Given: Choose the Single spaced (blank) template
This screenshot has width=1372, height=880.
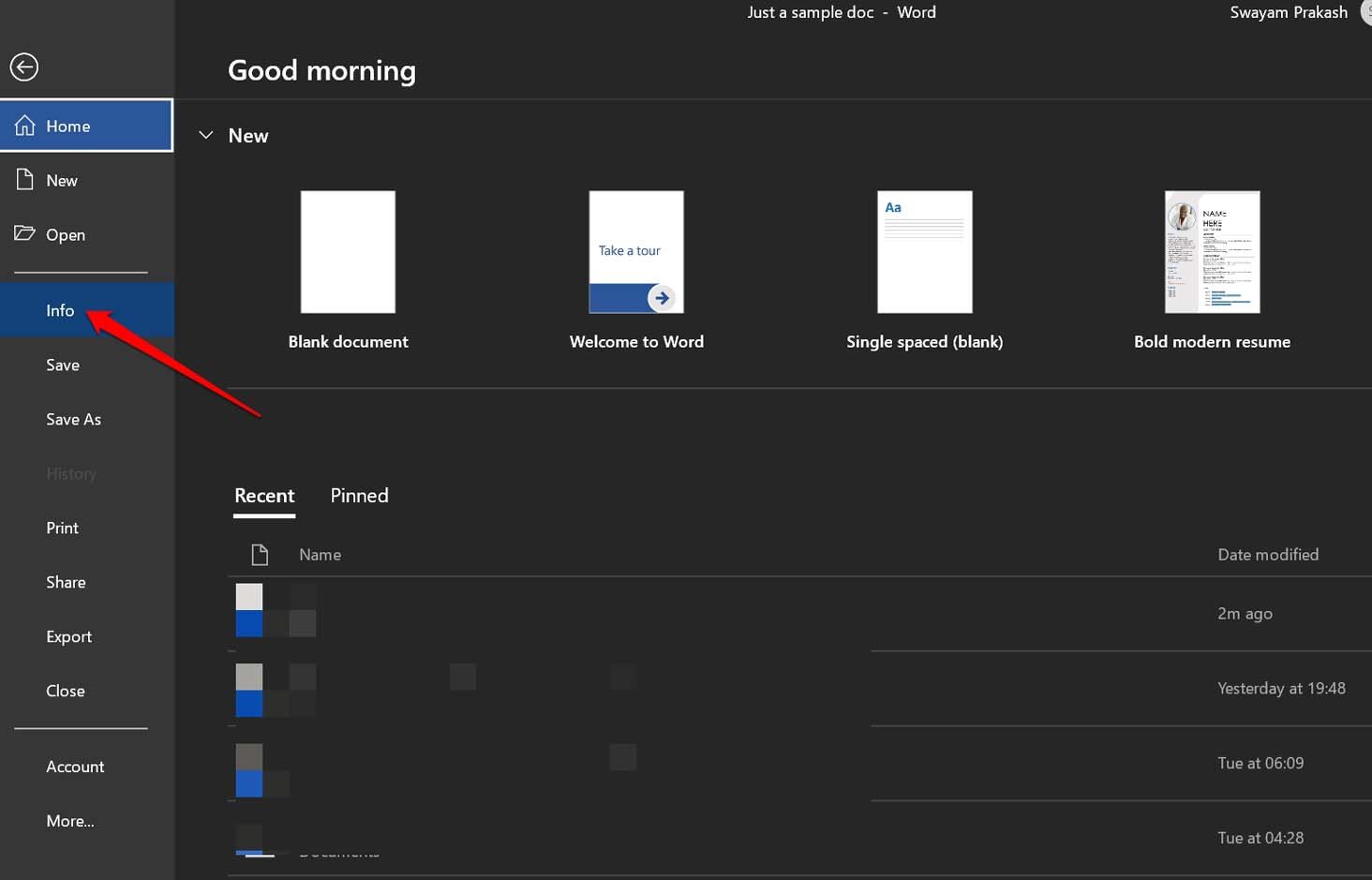Looking at the screenshot, I should pyautogui.click(x=924, y=271).
